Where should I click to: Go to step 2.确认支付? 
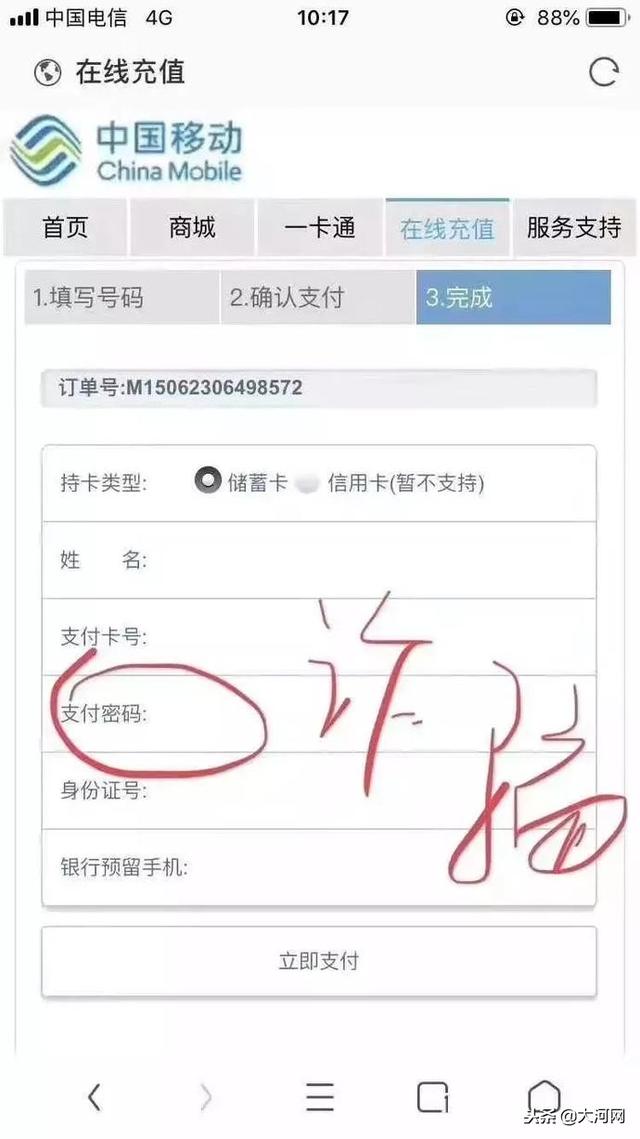[x=318, y=297]
